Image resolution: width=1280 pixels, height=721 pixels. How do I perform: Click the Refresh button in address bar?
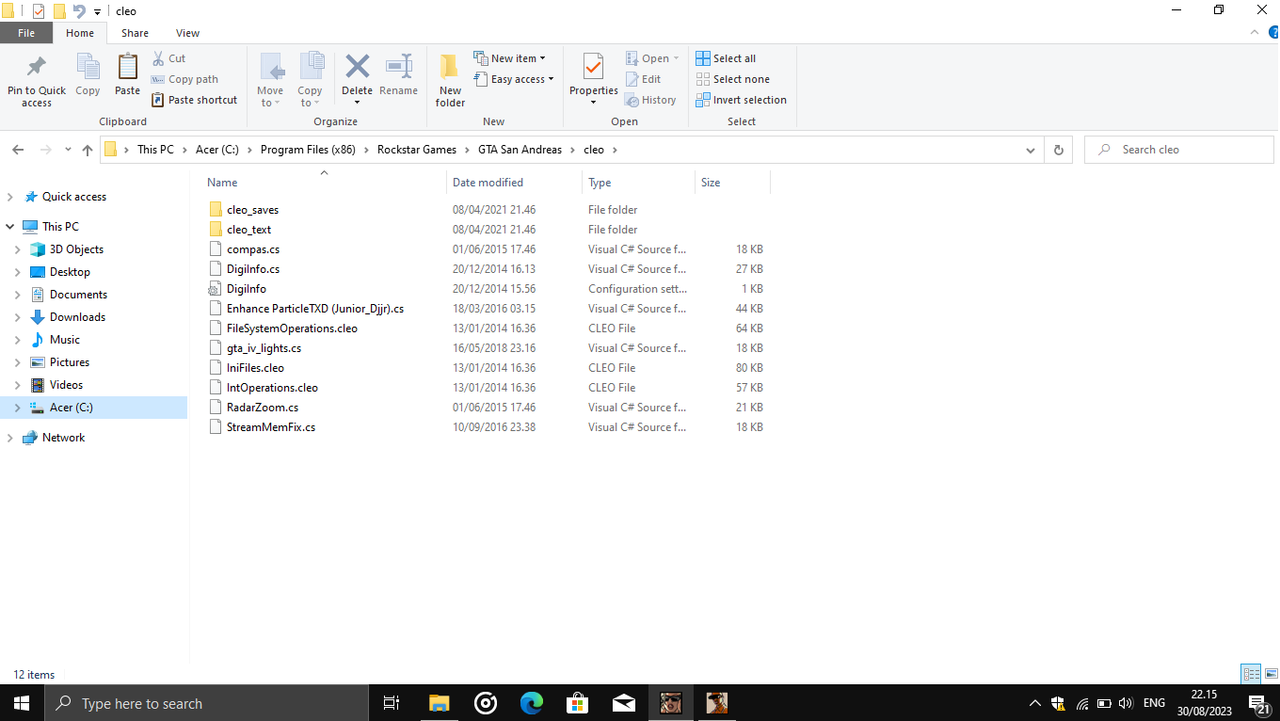click(x=1058, y=150)
